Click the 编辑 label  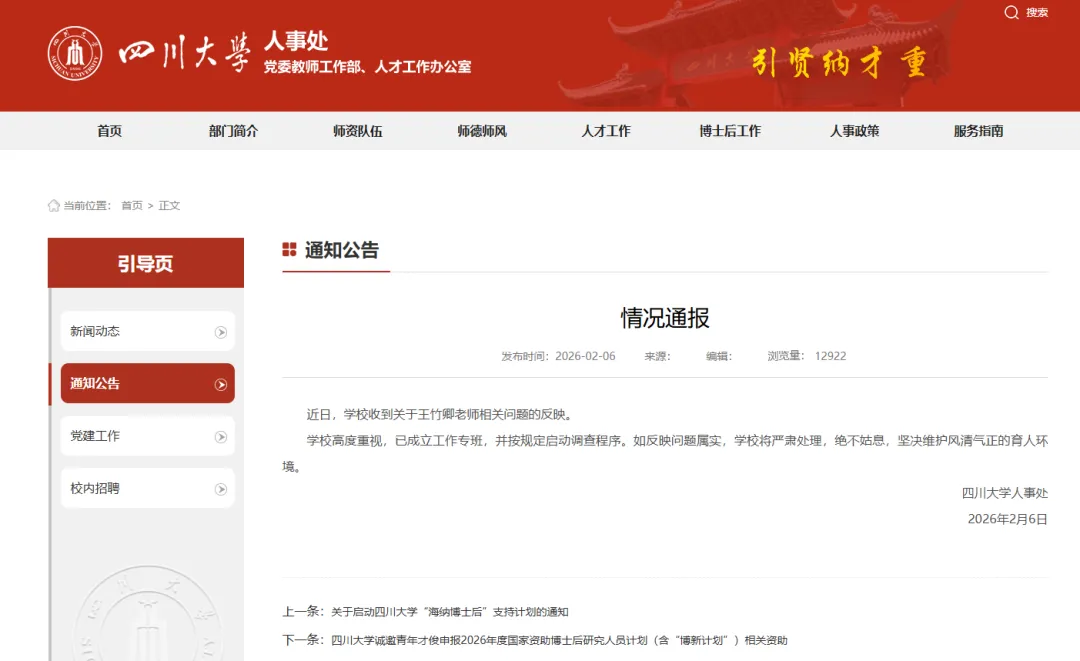click(719, 356)
